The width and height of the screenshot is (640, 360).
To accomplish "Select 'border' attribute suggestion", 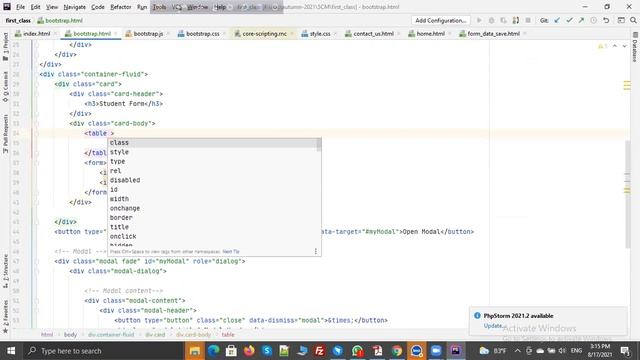I will 212,218.
